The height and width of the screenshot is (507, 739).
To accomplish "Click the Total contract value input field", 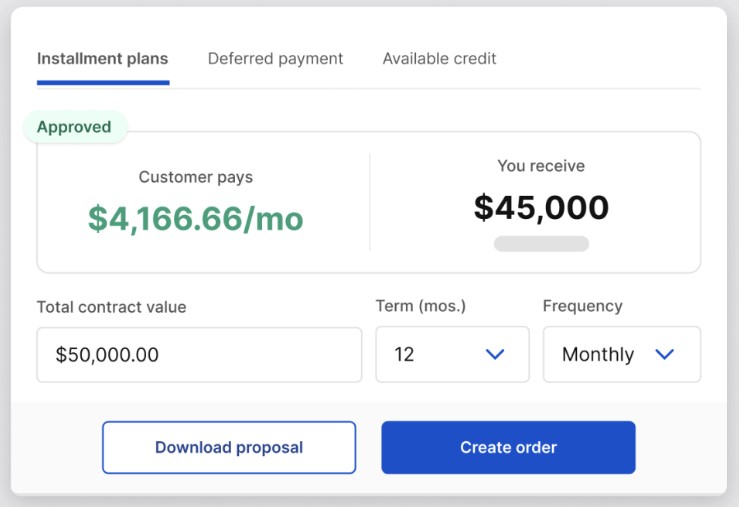I will point(199,355).
